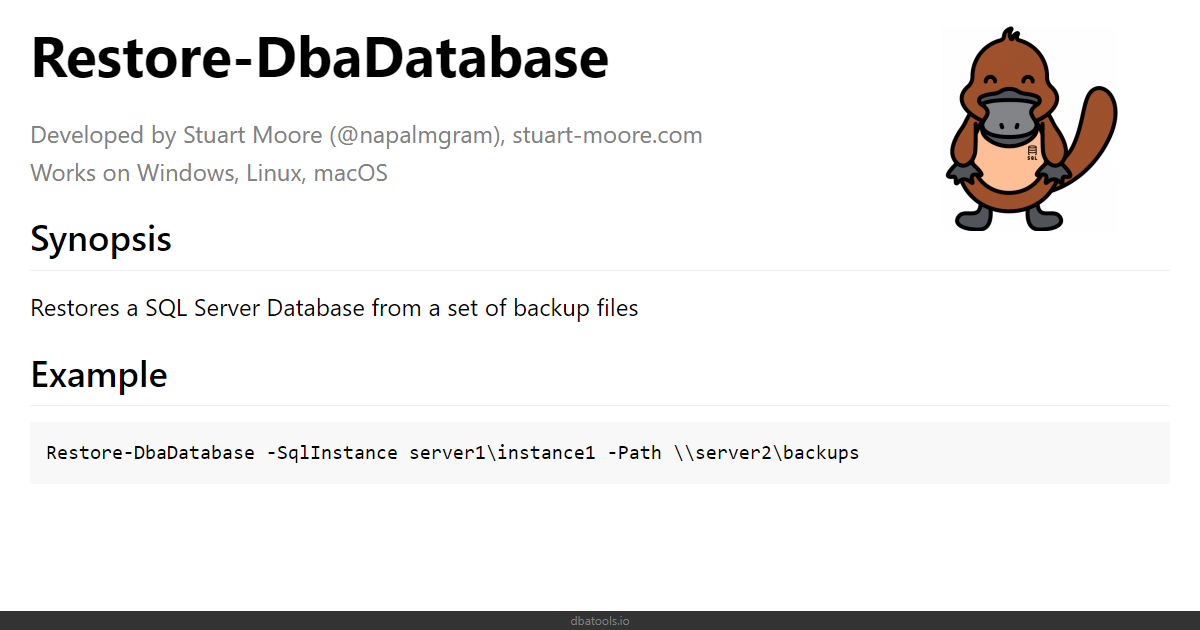The image size is (1200, 630).
Task: Click the word macOS in the platforms line
Action: 351,173
